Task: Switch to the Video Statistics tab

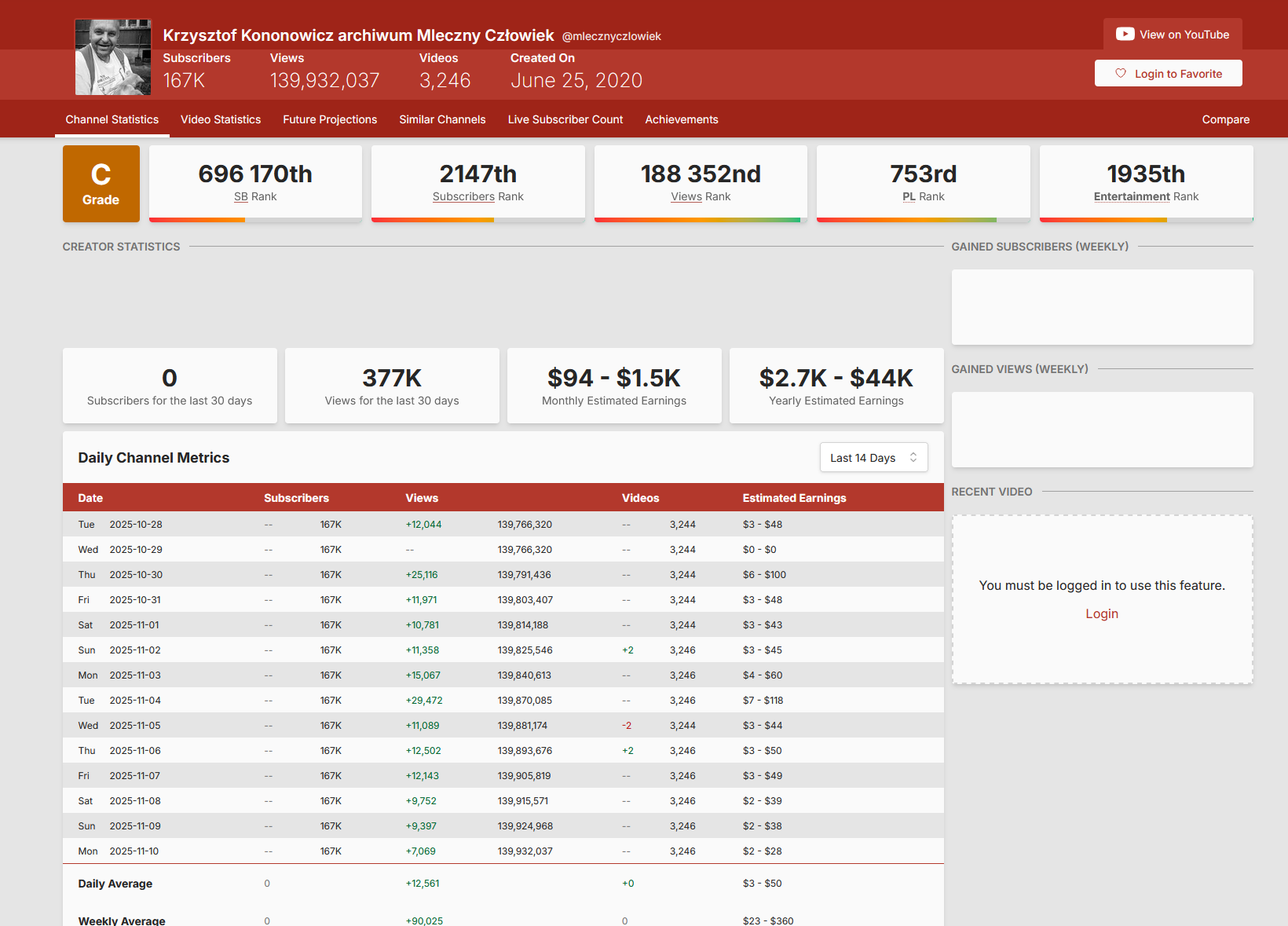Action: [x=221, y=119]
